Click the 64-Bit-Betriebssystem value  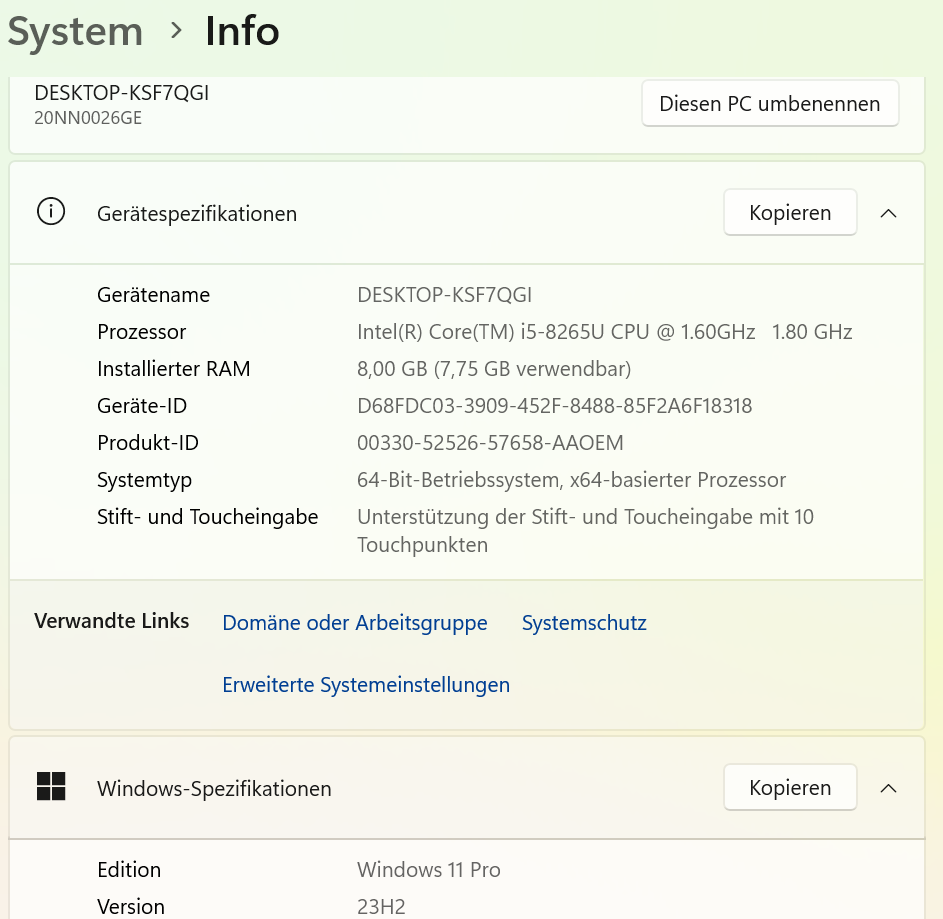(x=571, y=480)
